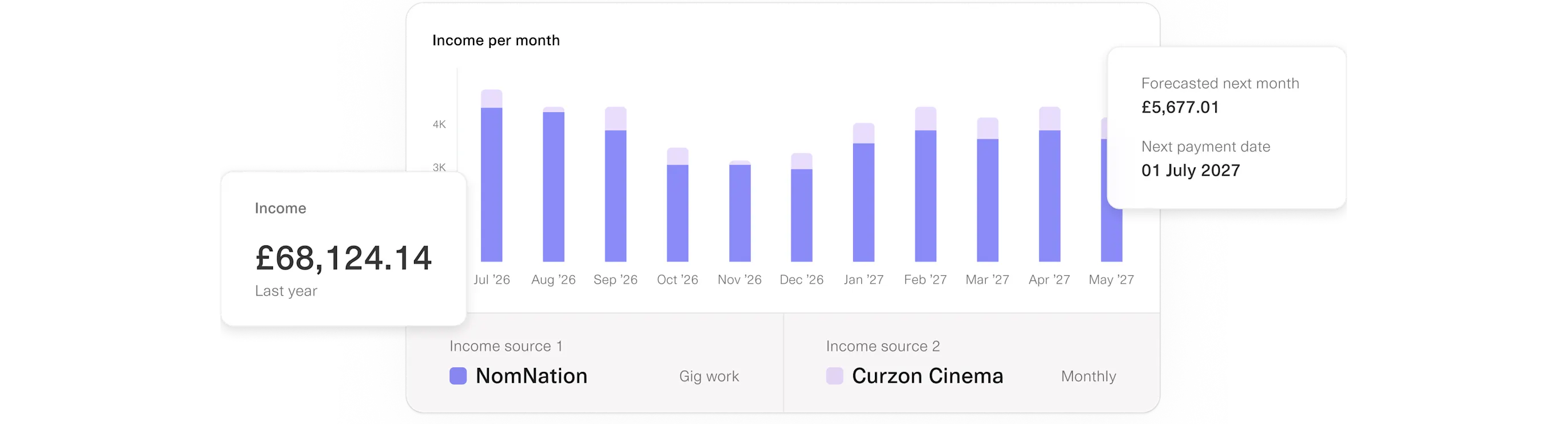Select the Jul '26 income bar
The width and height of the screenshot is (1568, 424).
(492, 176)
